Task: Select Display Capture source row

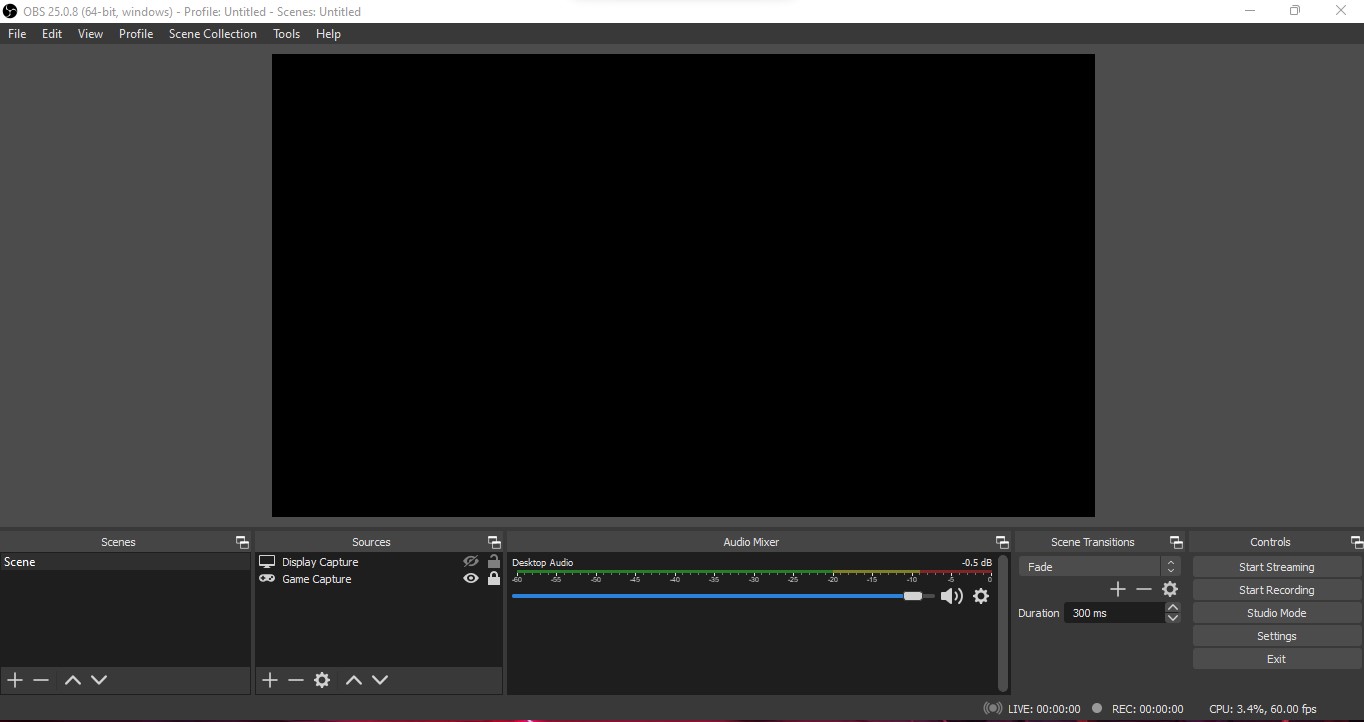Action: (379, 562)
